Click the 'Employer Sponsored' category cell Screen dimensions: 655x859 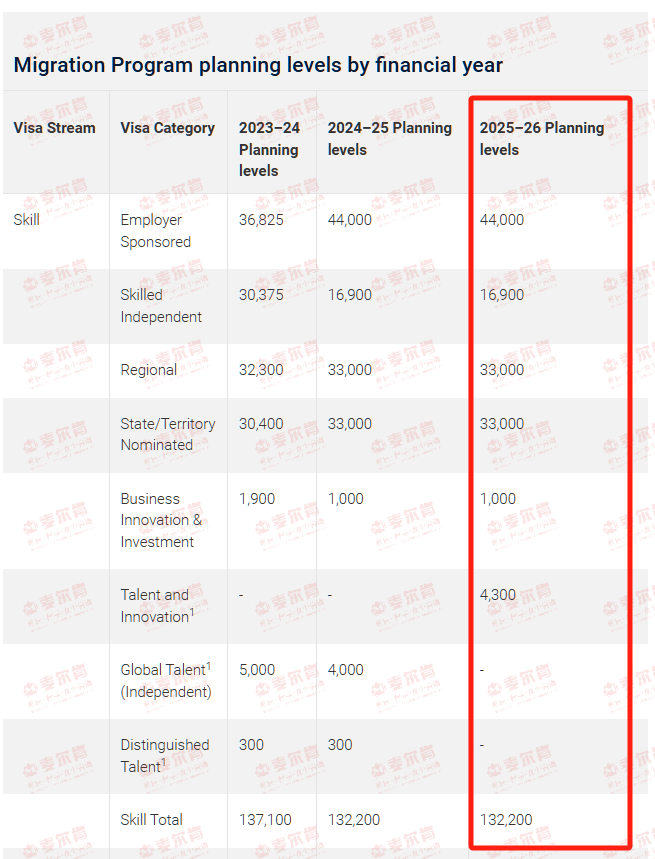[x=156, y=231]
